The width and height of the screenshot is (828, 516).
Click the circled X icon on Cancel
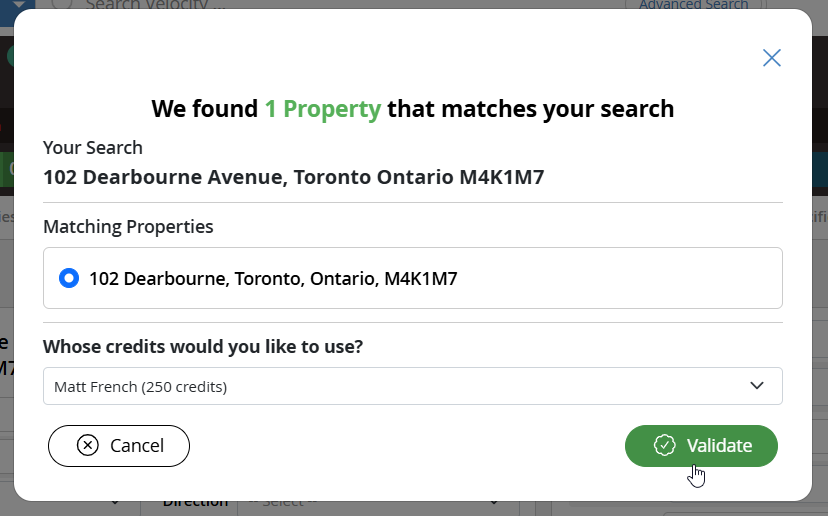click(x=88, y=445)
